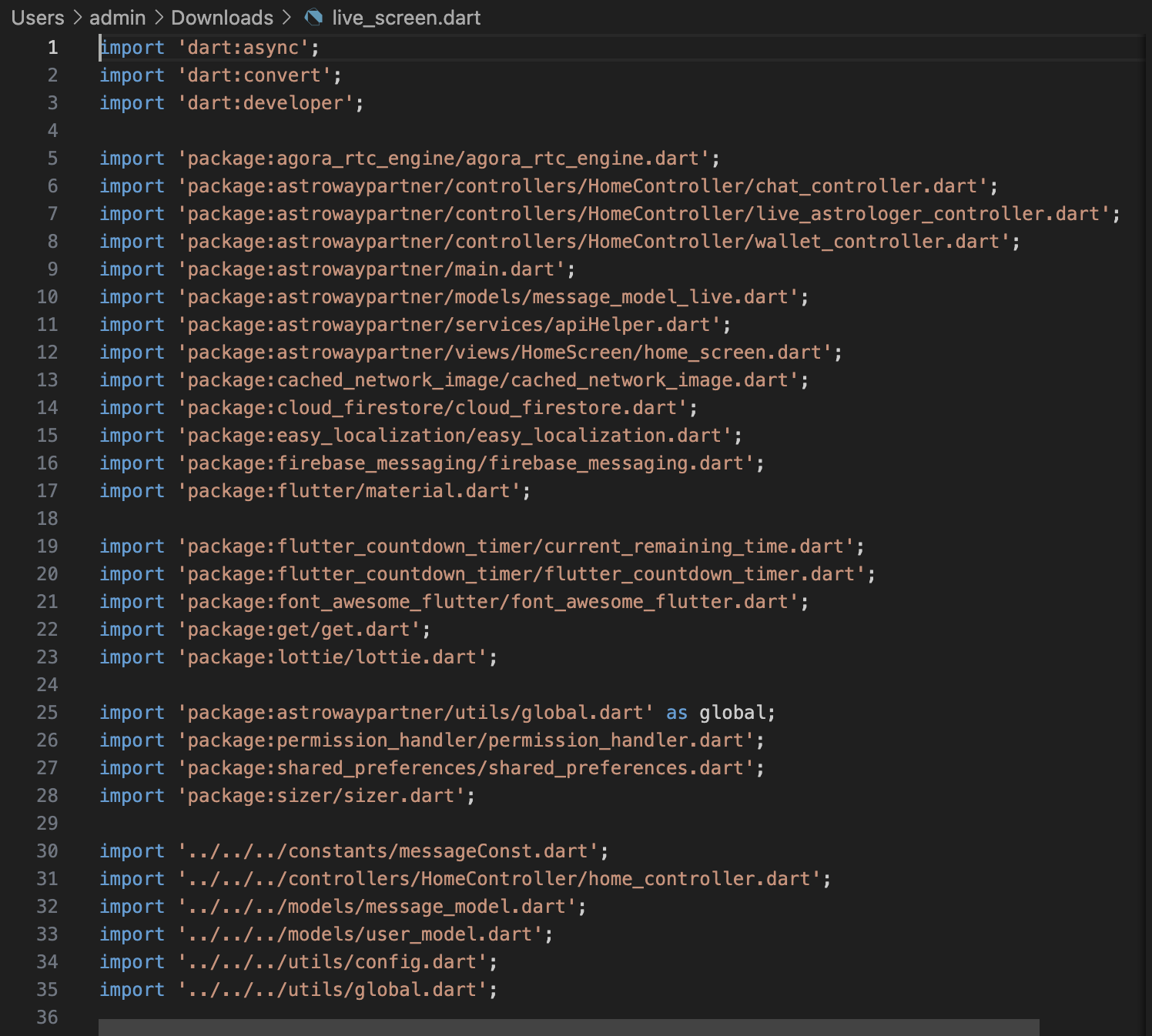Click the shared_preferences.dart import path

pyautogui.click(x=466, y=768)
